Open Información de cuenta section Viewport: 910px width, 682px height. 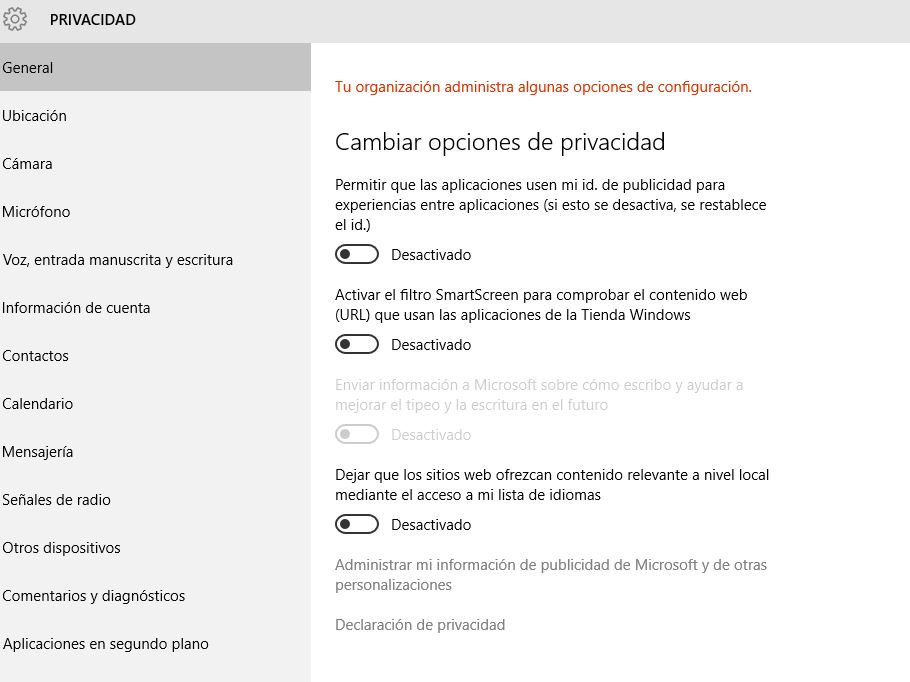click(x=76, y=308)
